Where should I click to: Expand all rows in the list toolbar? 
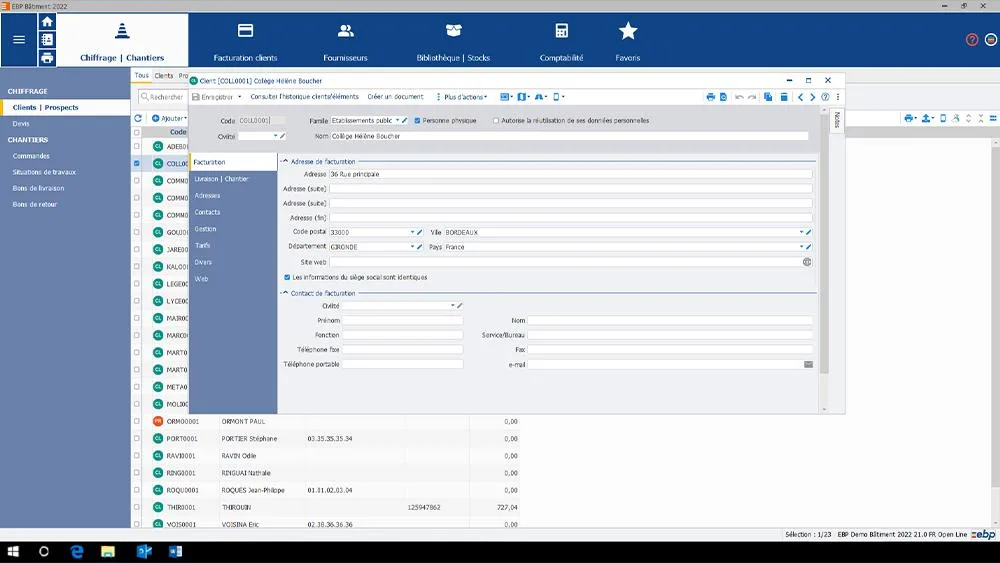coord(968,118)
